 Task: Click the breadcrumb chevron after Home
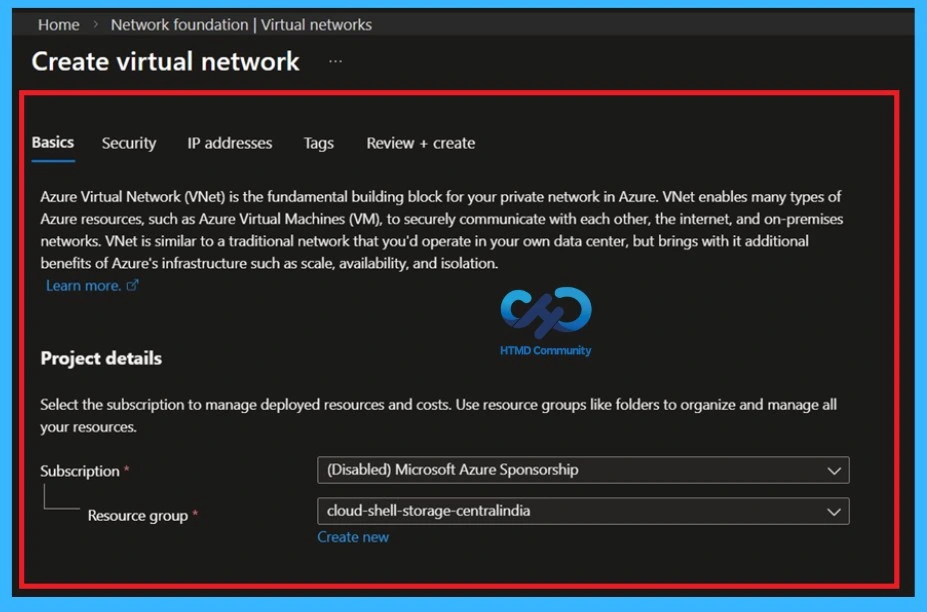pyautogui.click(x=95, y=24)
